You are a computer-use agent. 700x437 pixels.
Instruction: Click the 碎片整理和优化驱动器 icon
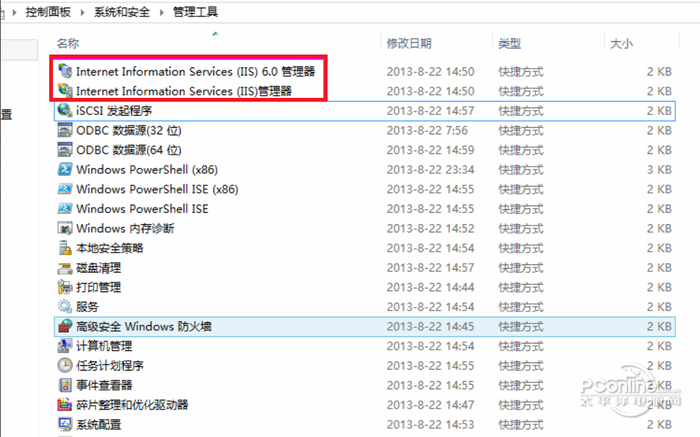coord(65,405)
